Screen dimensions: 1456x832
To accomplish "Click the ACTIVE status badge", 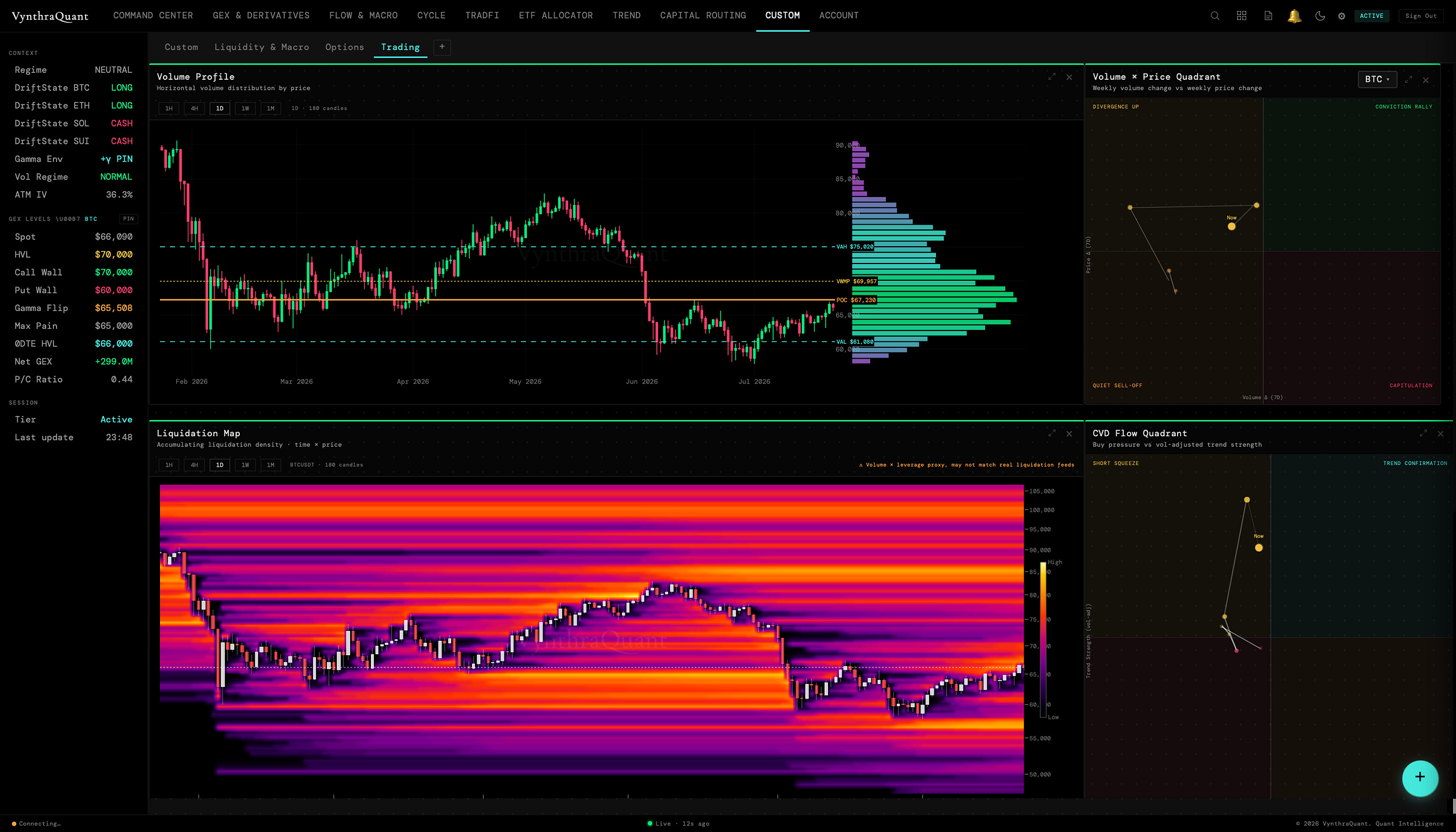I will pyautogui.click(x=1372, y=16).
